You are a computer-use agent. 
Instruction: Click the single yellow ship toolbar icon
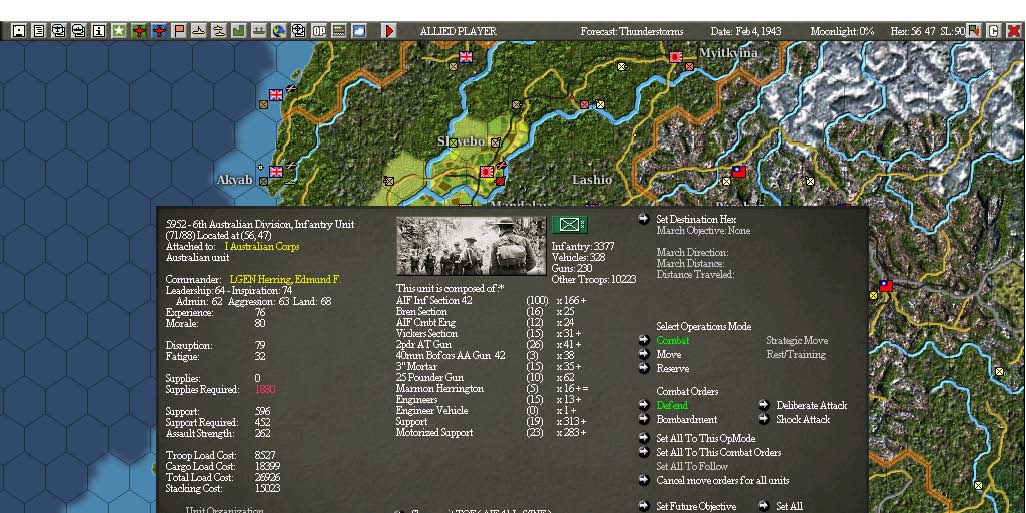[199, 31]
